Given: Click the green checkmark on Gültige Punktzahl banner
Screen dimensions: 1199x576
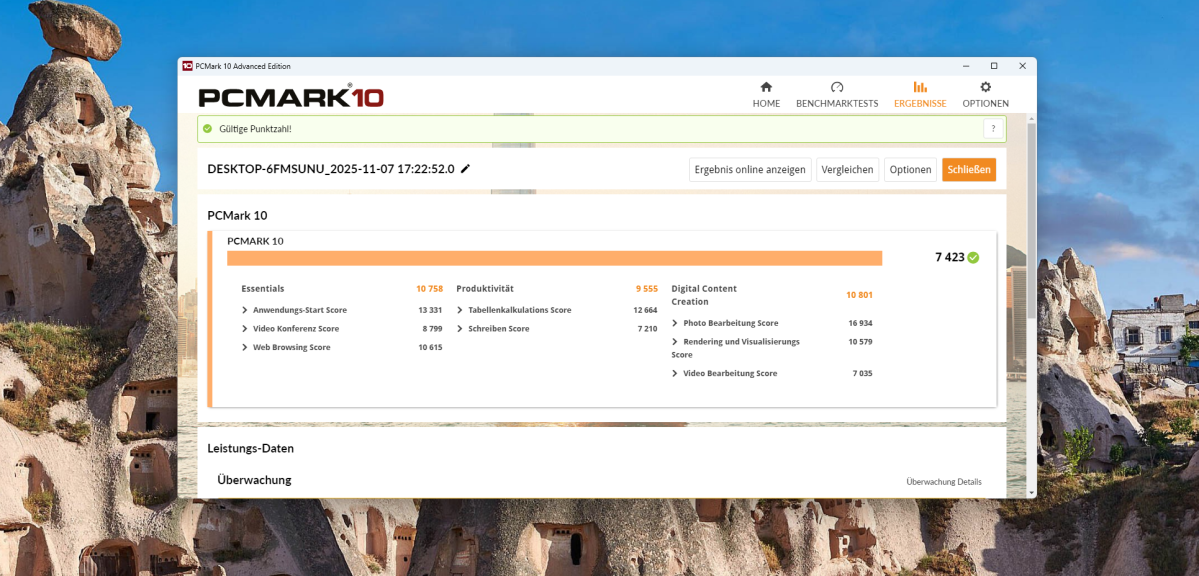Looking at the screenshot, I should click(x=209, y=128).
